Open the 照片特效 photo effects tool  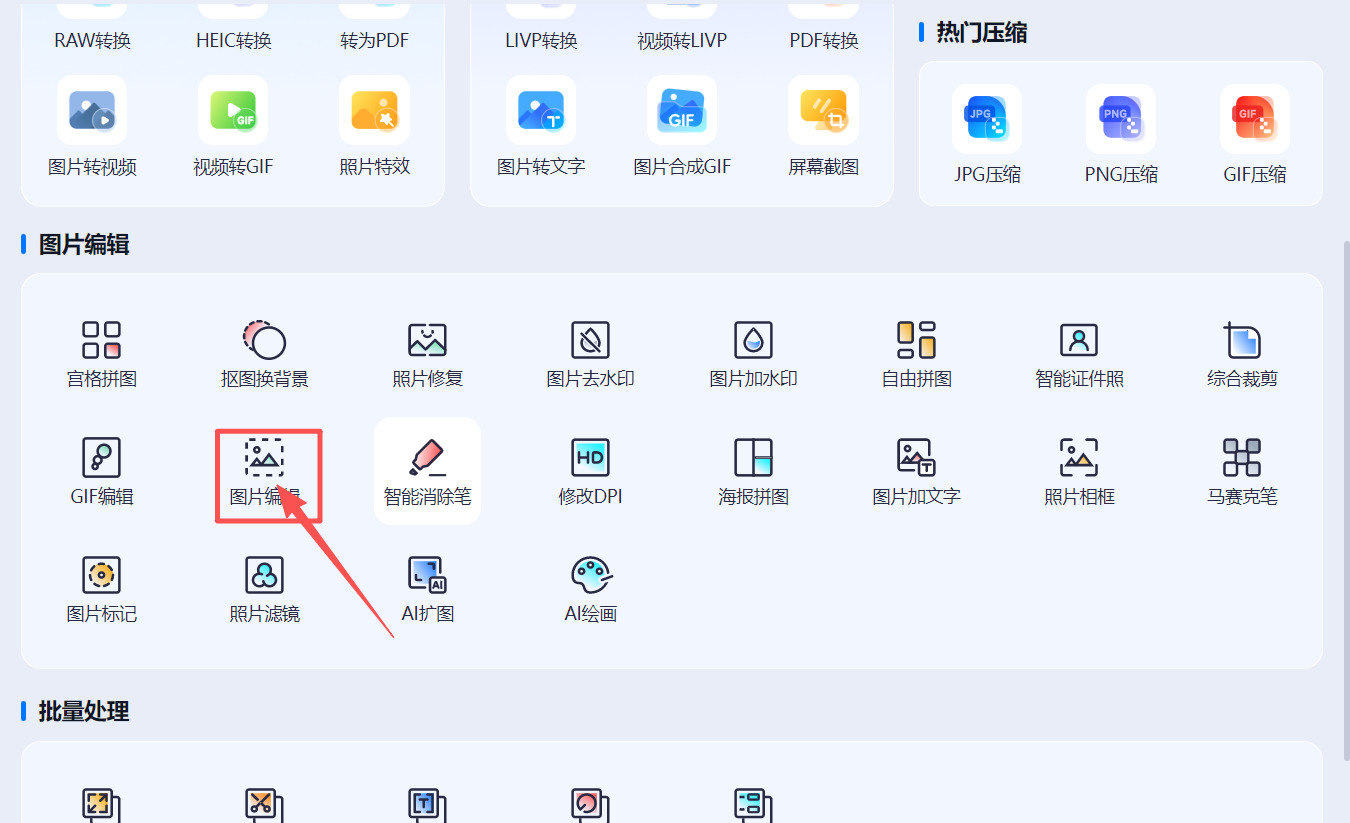tap(375, 127)
